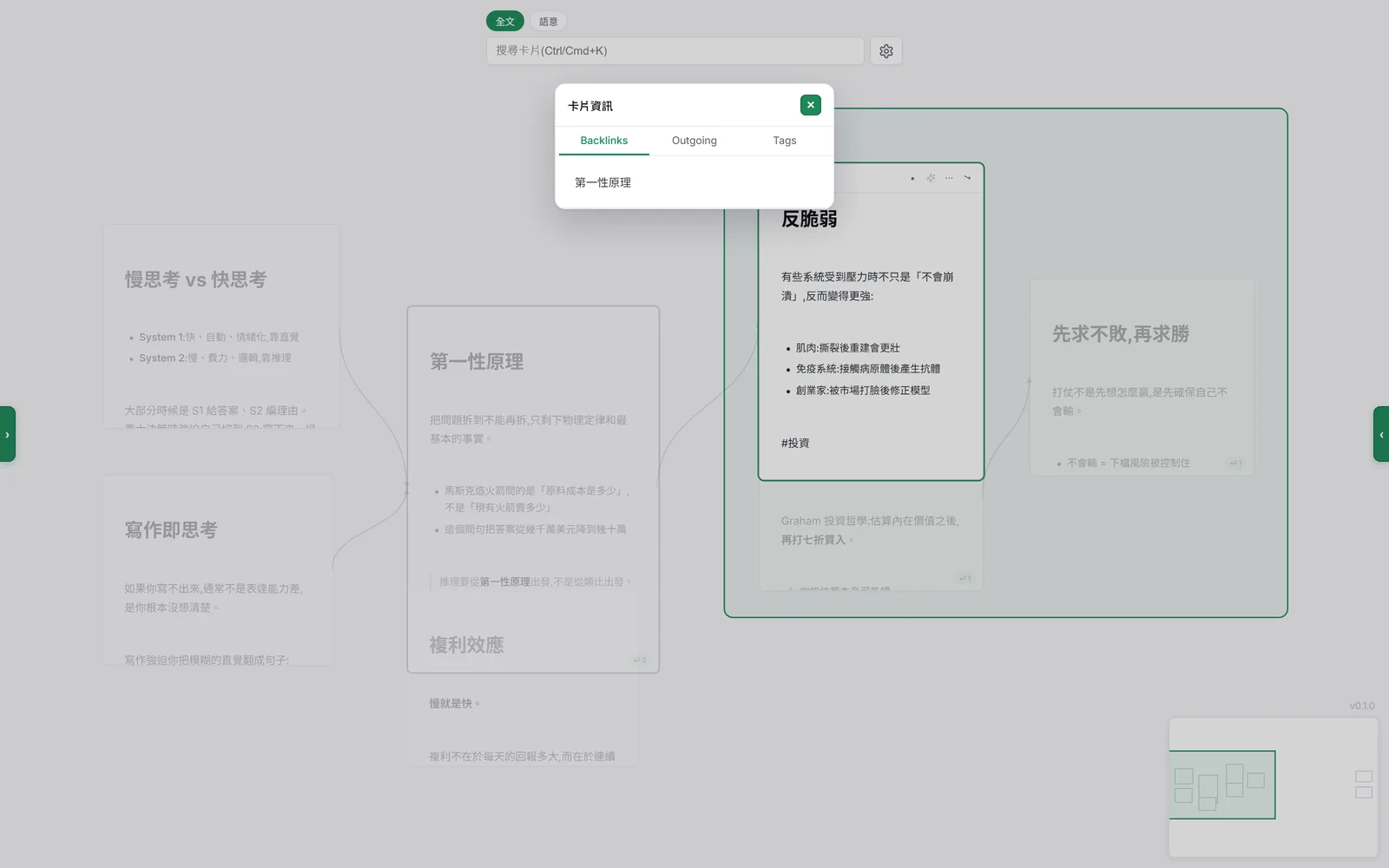This screenshot has height=868, width=1389.
Task: Open search settings gear
Action: pos(885,51)
